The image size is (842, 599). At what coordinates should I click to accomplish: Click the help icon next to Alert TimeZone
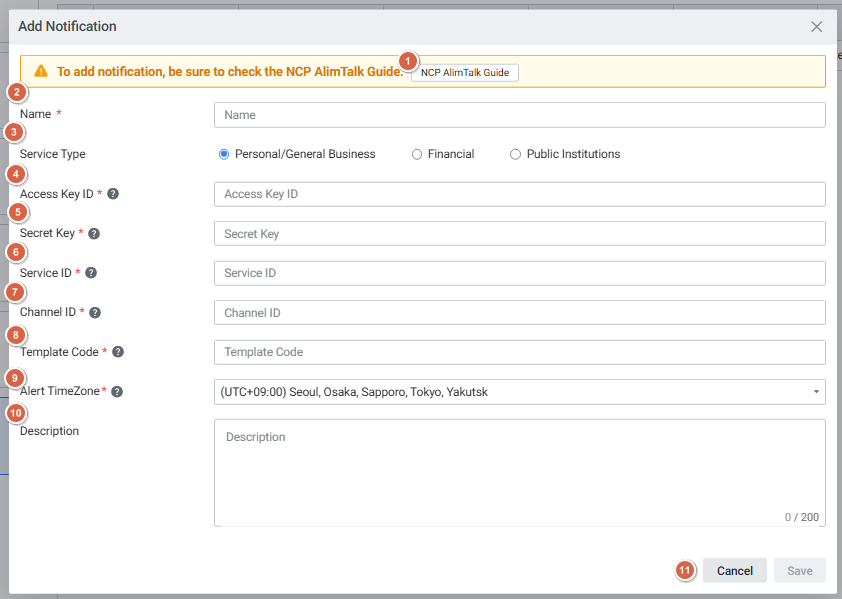point(117,392)
